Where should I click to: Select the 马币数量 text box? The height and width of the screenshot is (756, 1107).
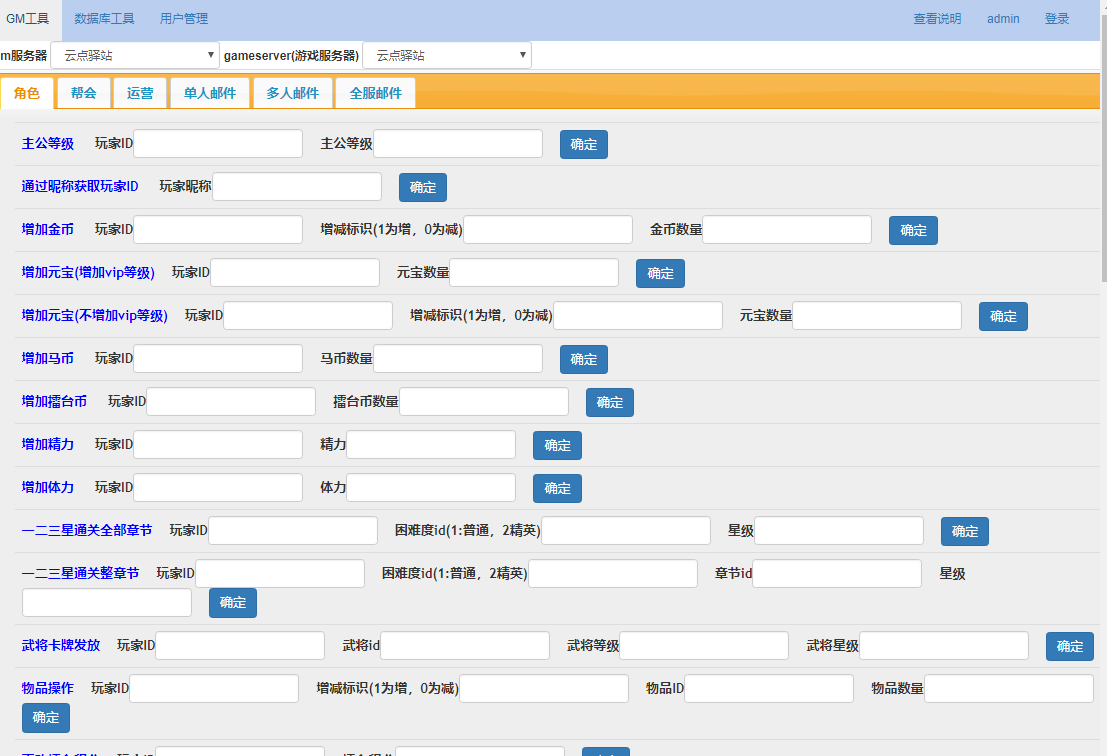(457, 359)
